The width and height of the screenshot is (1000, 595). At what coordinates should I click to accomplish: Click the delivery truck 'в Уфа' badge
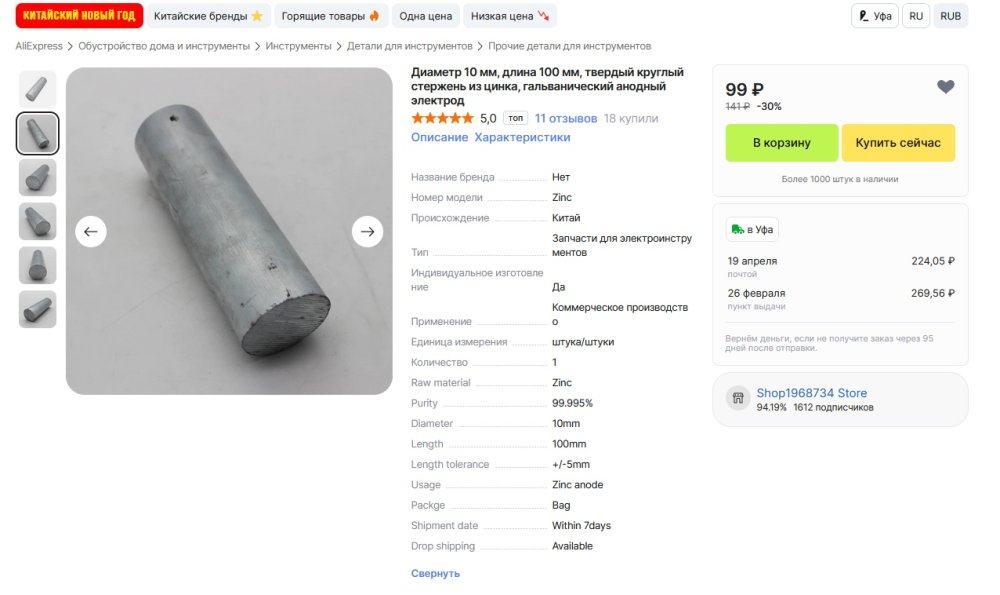[x=752, y=230]
